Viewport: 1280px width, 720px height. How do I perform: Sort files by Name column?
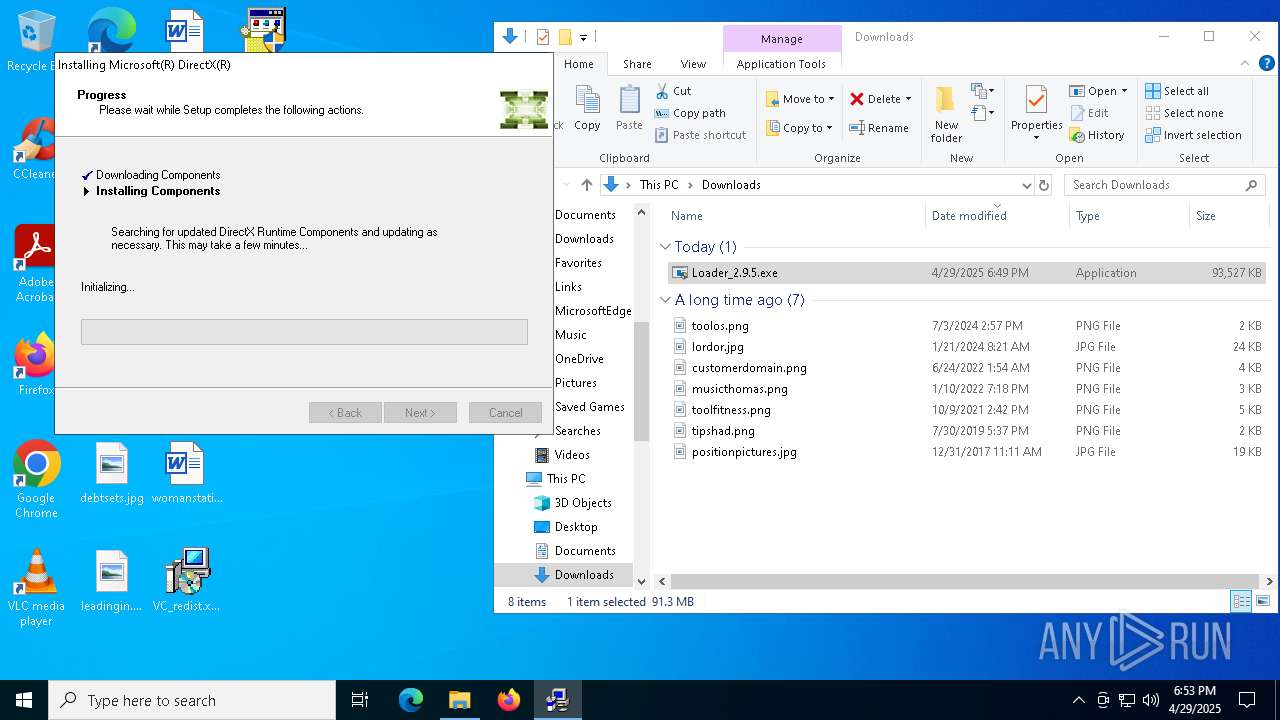[687, 216]
